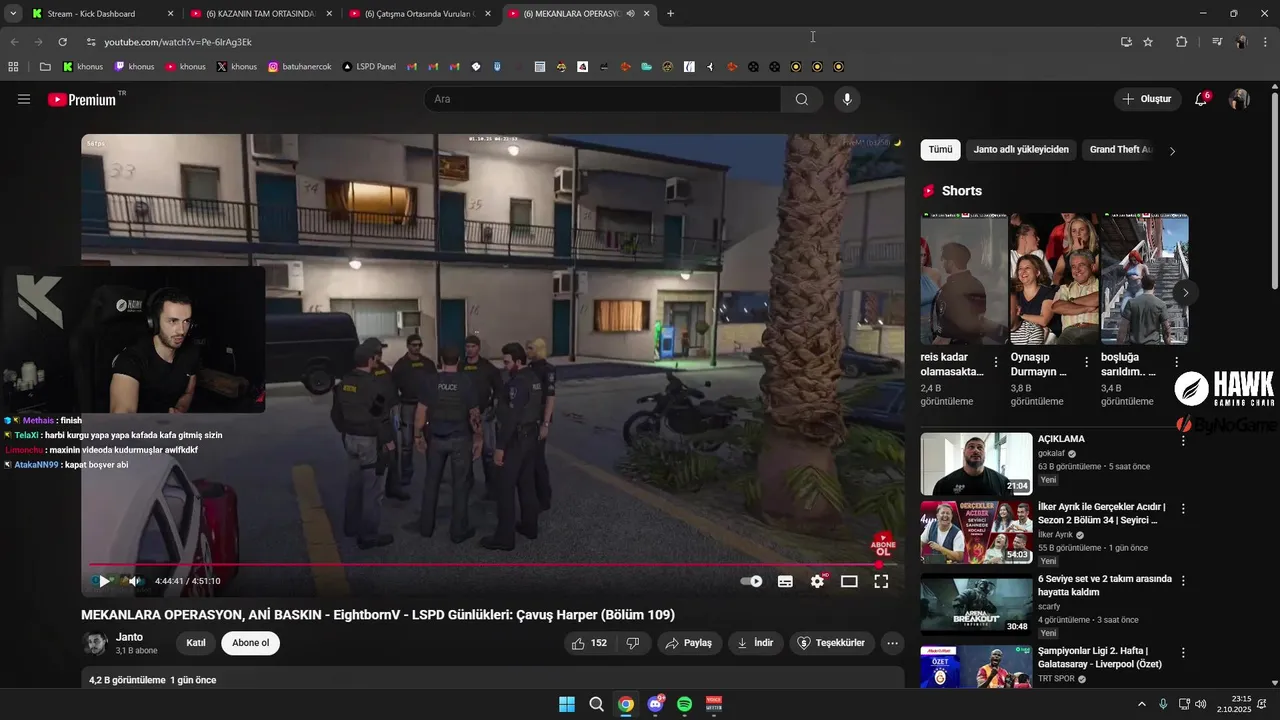Image resolution: width=1280 pixels, height=720 pixels.
Task: Dislike the video
Action: pyautogui.click(x=633, y=643)
